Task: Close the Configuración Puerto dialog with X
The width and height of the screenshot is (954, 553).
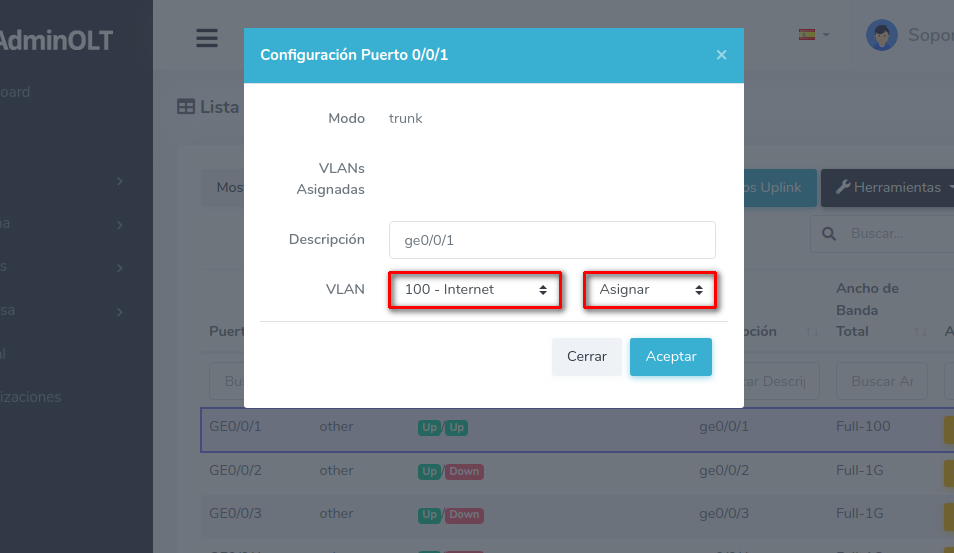Action: [721, 55]
